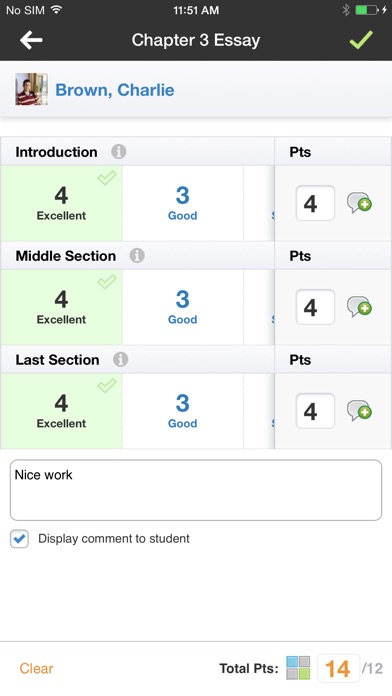Image resolution: width=392 pixels, height=696 pixels.
Task: Uncheck Display comment to student
Action: (x=20, y=539)
